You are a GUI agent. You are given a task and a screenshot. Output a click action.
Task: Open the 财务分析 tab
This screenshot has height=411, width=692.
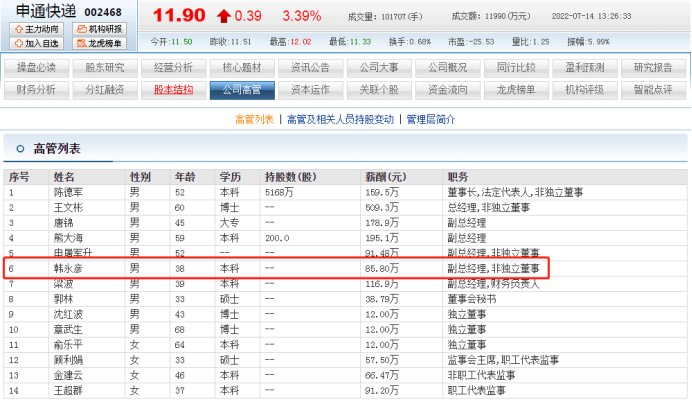tap(37, 90)
